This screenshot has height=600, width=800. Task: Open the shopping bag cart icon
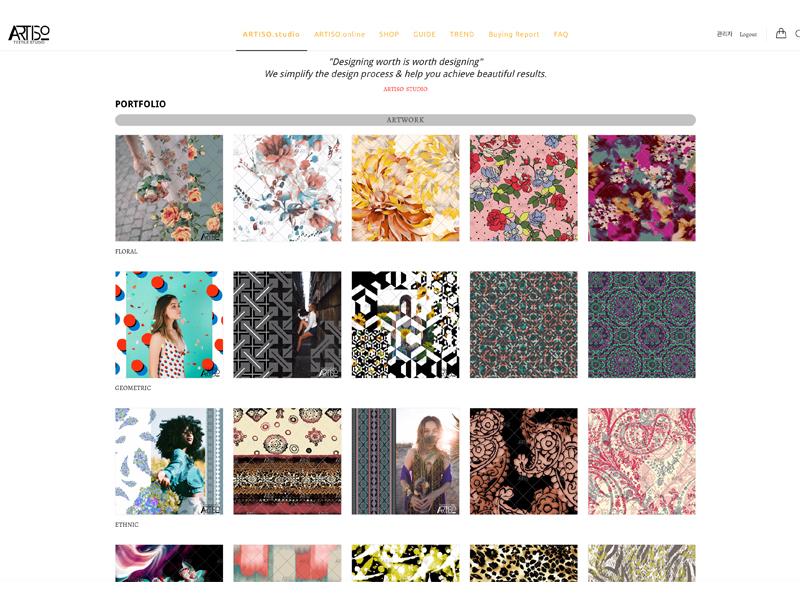pos(781,34)
